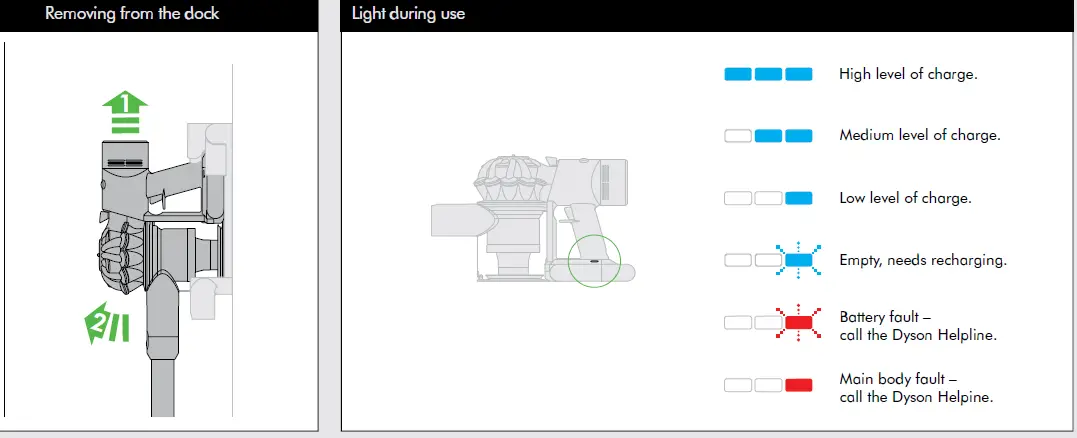Click the 'Empty, needs recharging.' text
This screenshot has width=1077, height=438.
(922, 260)
